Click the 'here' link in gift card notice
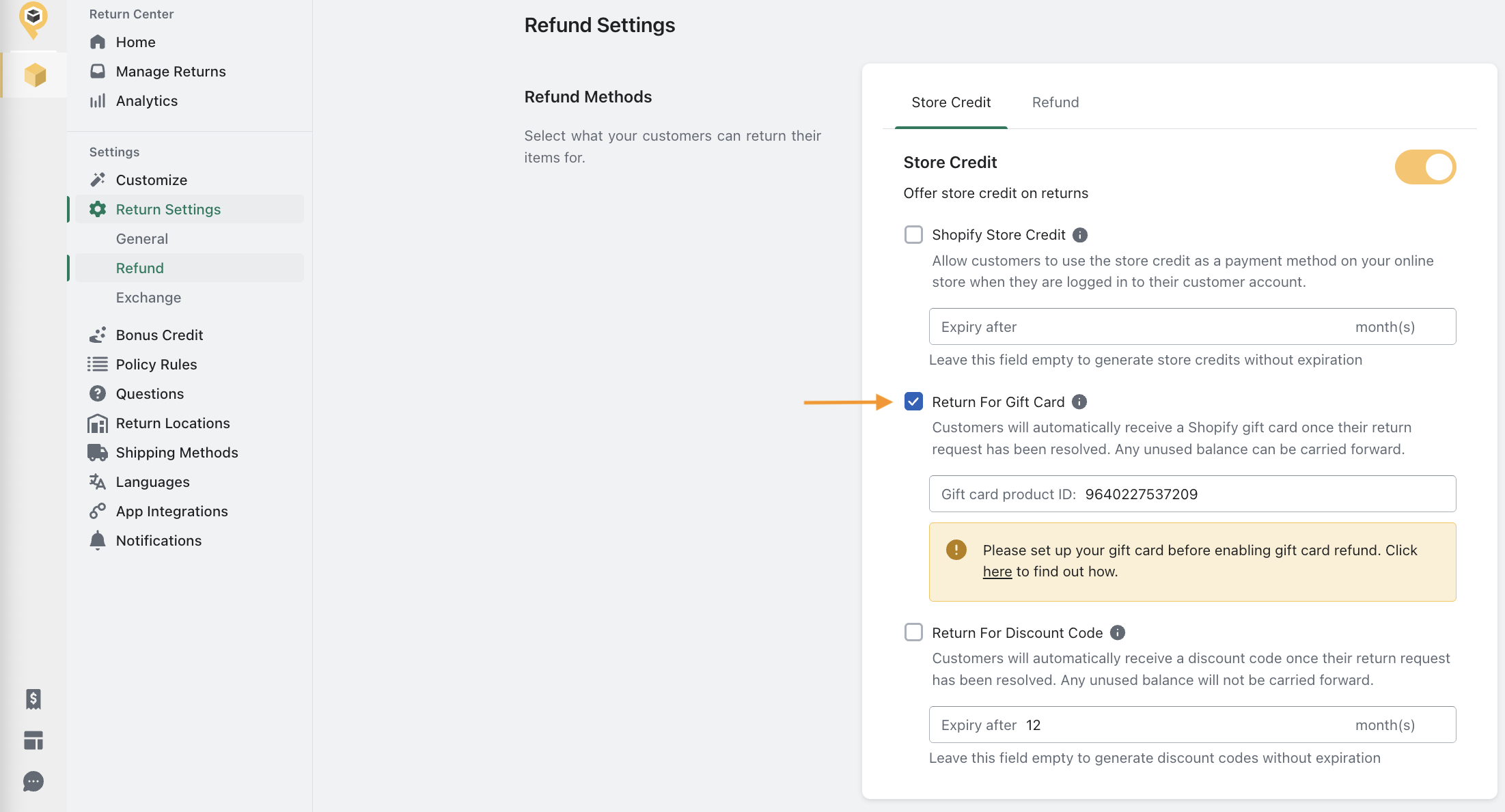Viewport: 1505px width, 812px height. (x=997, y=572)
